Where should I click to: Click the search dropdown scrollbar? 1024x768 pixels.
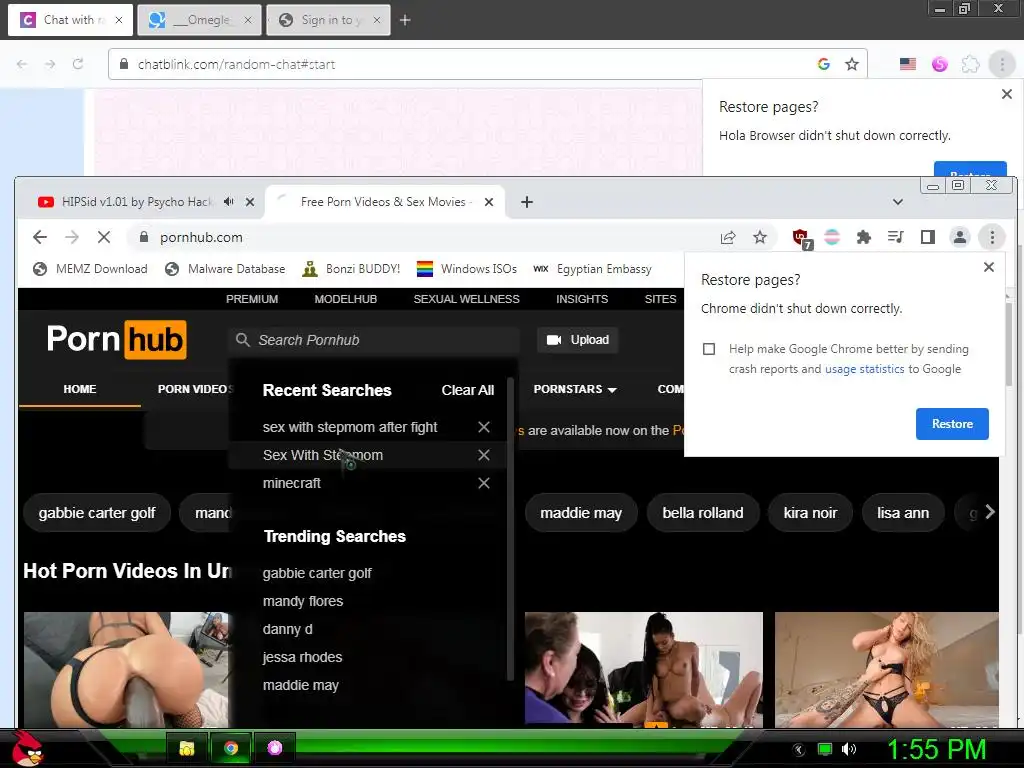[510, 529]
